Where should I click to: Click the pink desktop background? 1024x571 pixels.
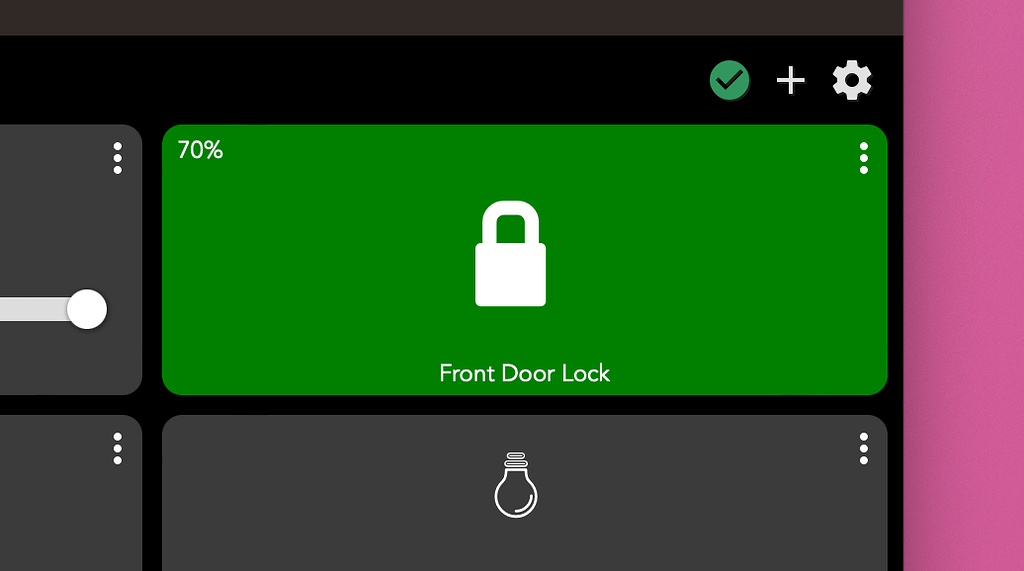click(x=964, y=286)
